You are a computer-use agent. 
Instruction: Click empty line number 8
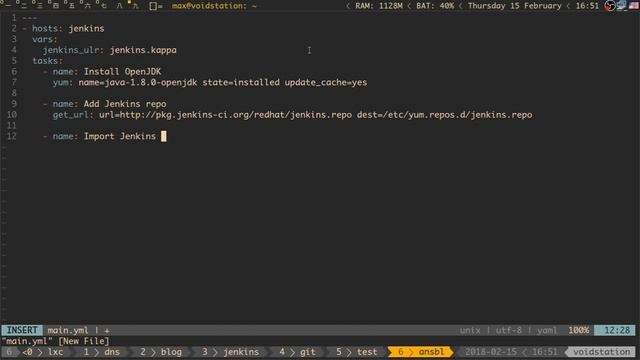click(14, 93)
